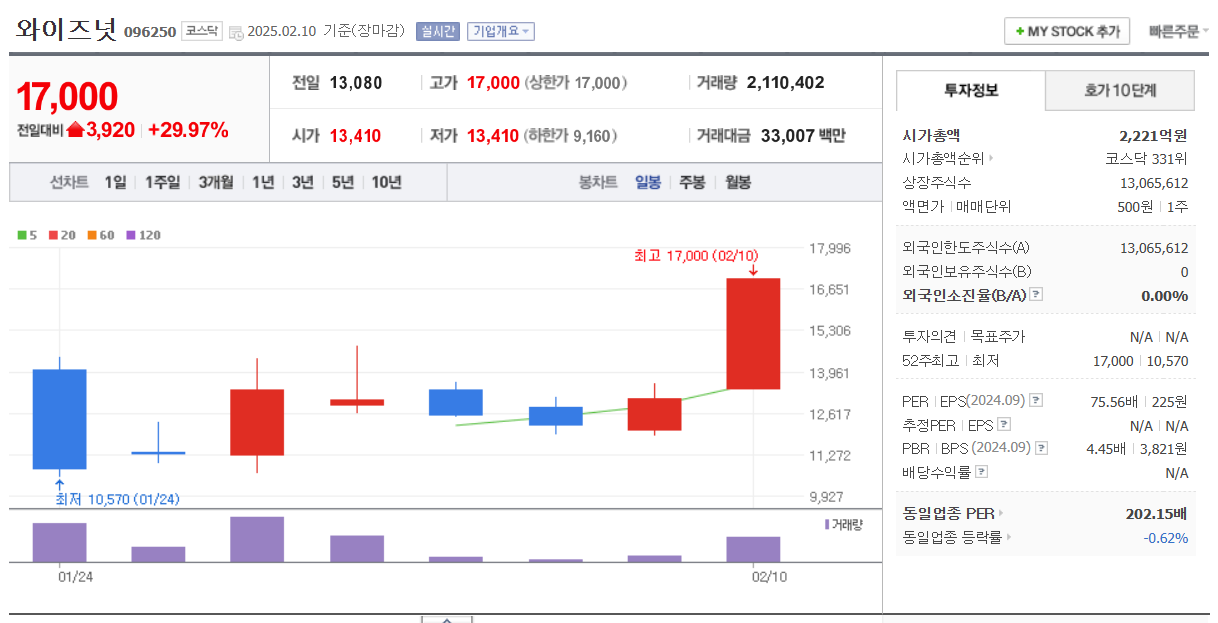Click the 거래대금 value 33,007 백만
The image size is (1218, 623).
click(803, 136)
